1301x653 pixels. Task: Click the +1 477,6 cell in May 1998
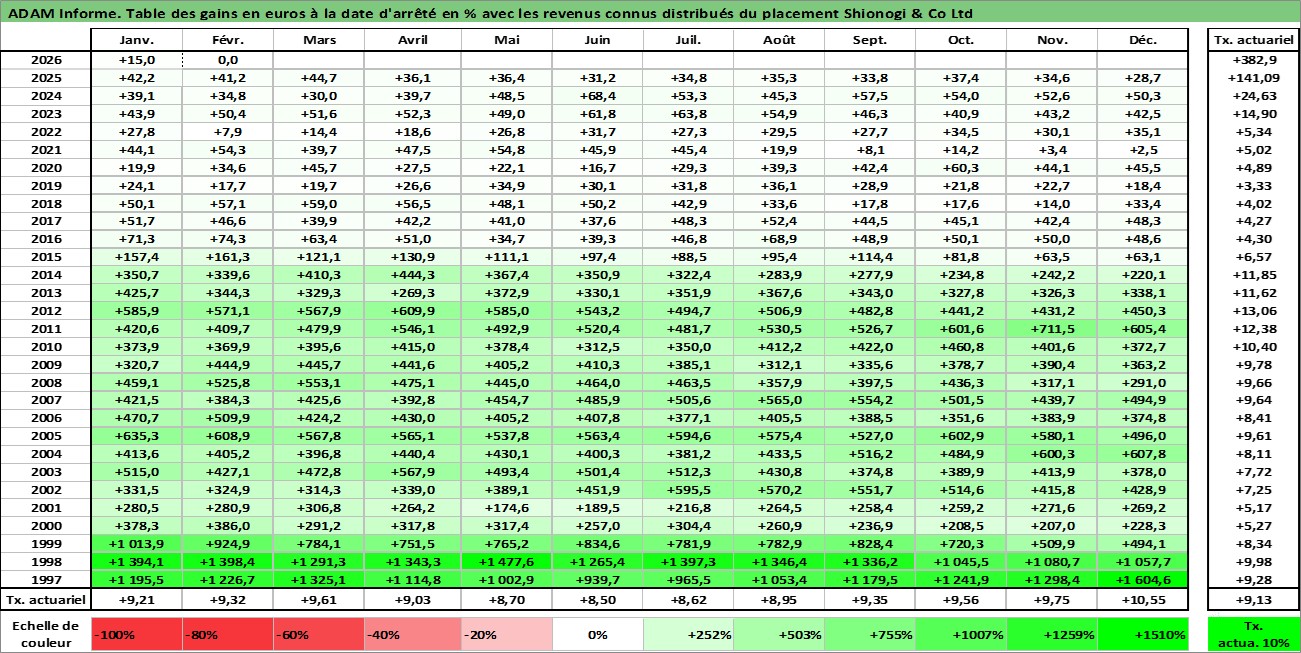click(x=507, y=562)
